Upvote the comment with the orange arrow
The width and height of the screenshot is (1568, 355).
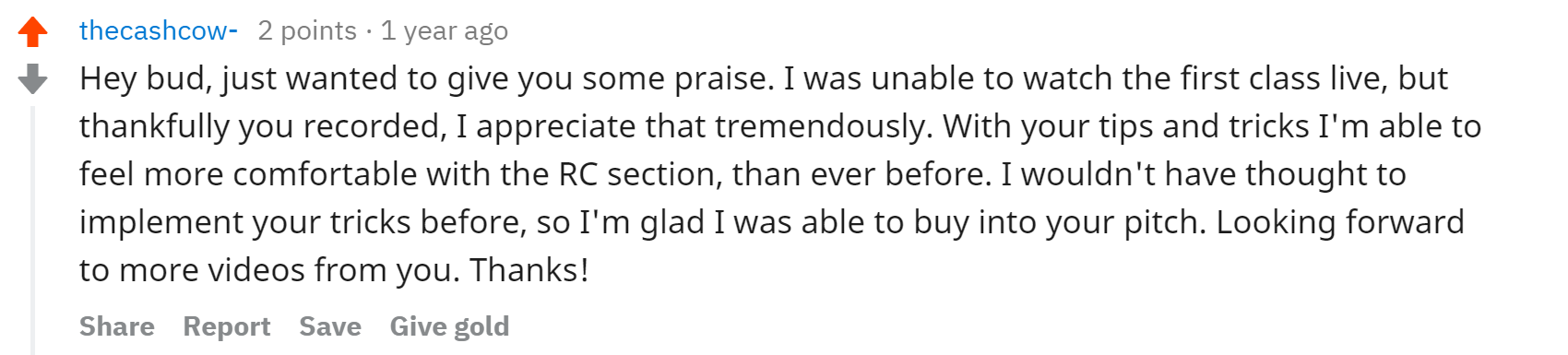tap(32, 31)
